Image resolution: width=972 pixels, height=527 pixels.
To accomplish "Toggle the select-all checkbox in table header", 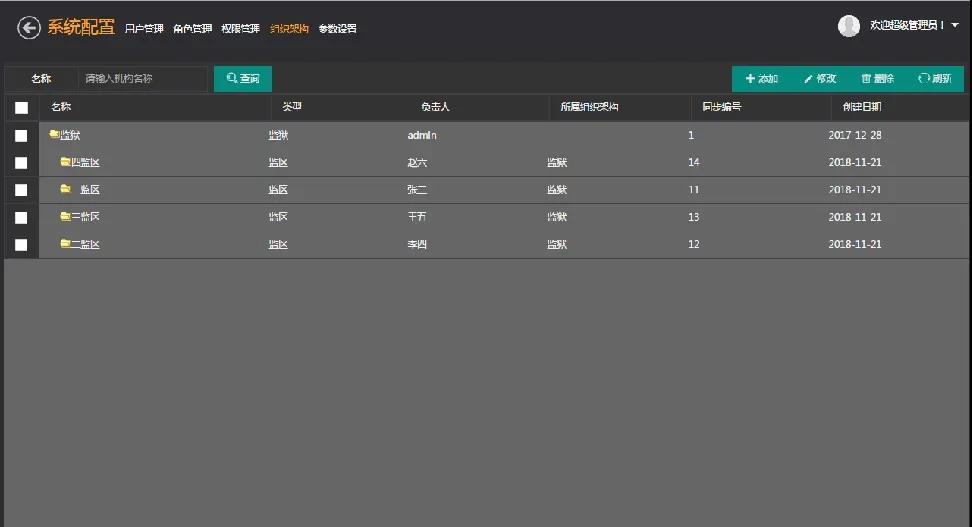I will click(21, 108).
